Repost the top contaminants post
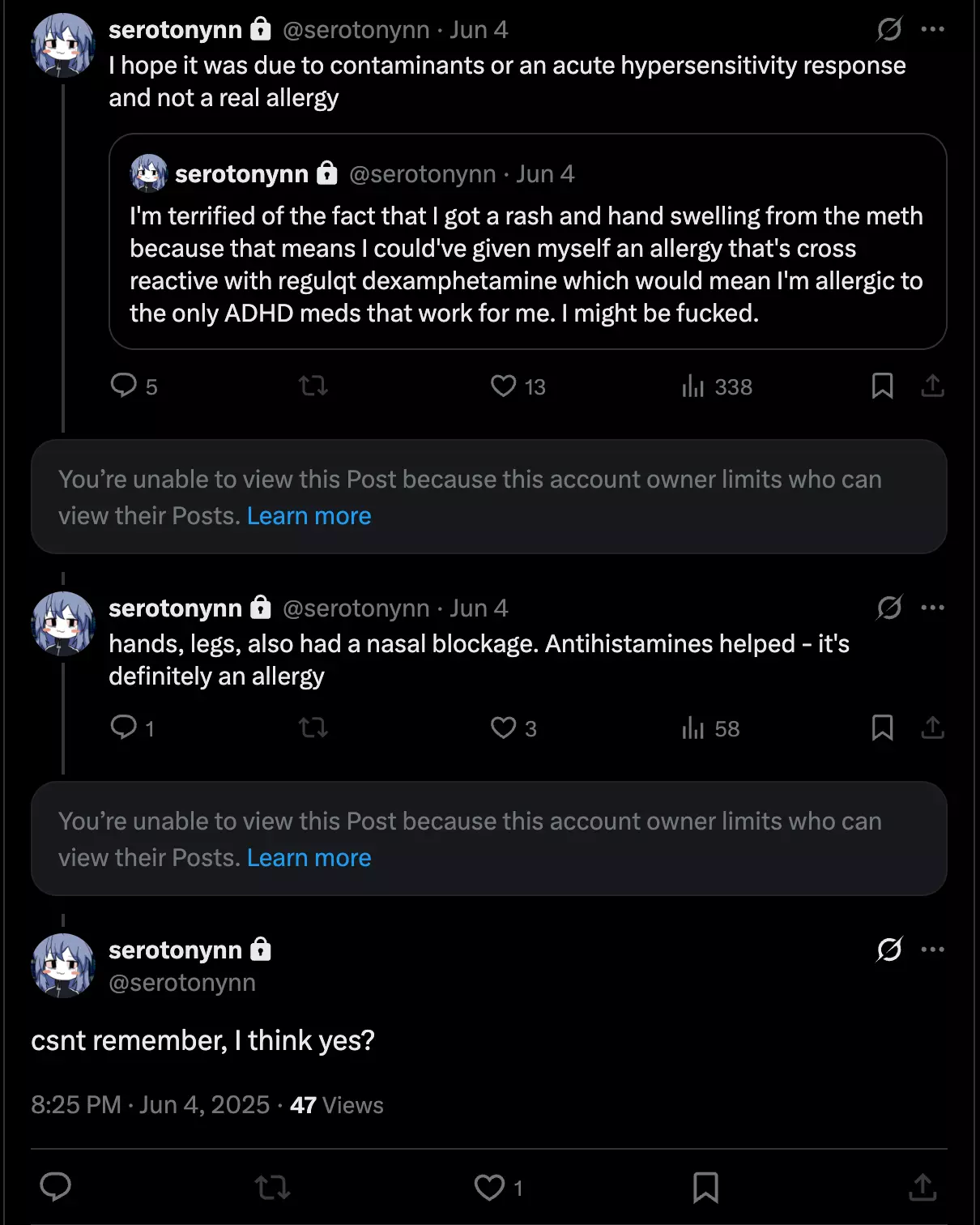Image resolution: width=980 pixels, height=1225 pixels. pos(313,386)
